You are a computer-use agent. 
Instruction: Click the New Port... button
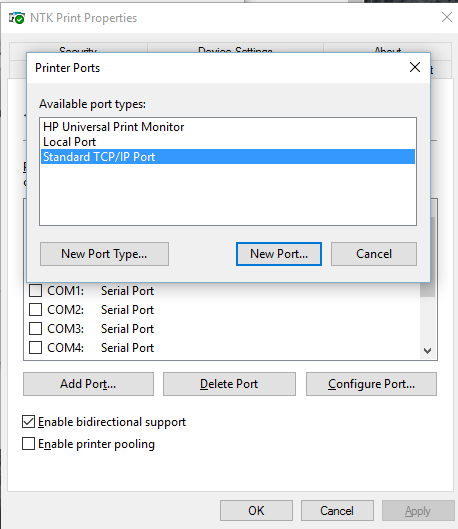[x=279, y=254]
